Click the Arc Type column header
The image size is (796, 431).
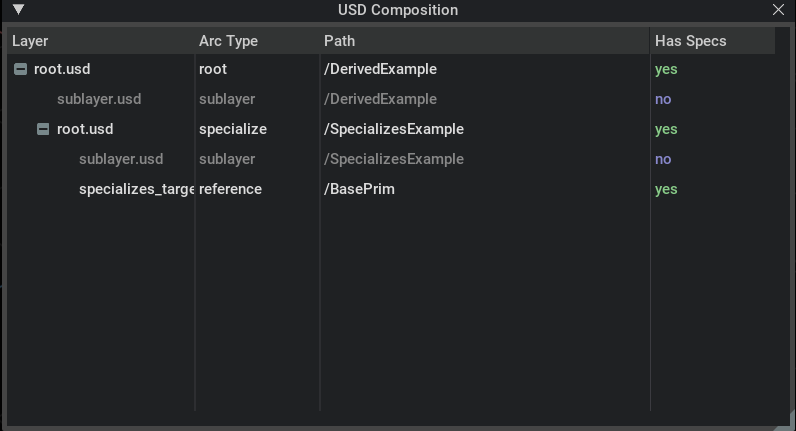[x=228, y=41]
